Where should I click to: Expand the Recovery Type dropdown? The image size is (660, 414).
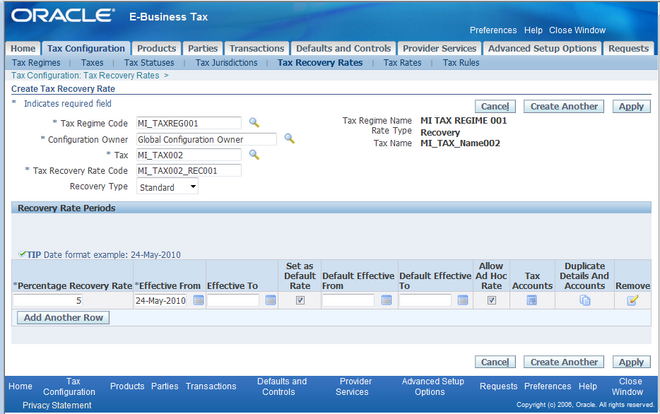point(167,187)
